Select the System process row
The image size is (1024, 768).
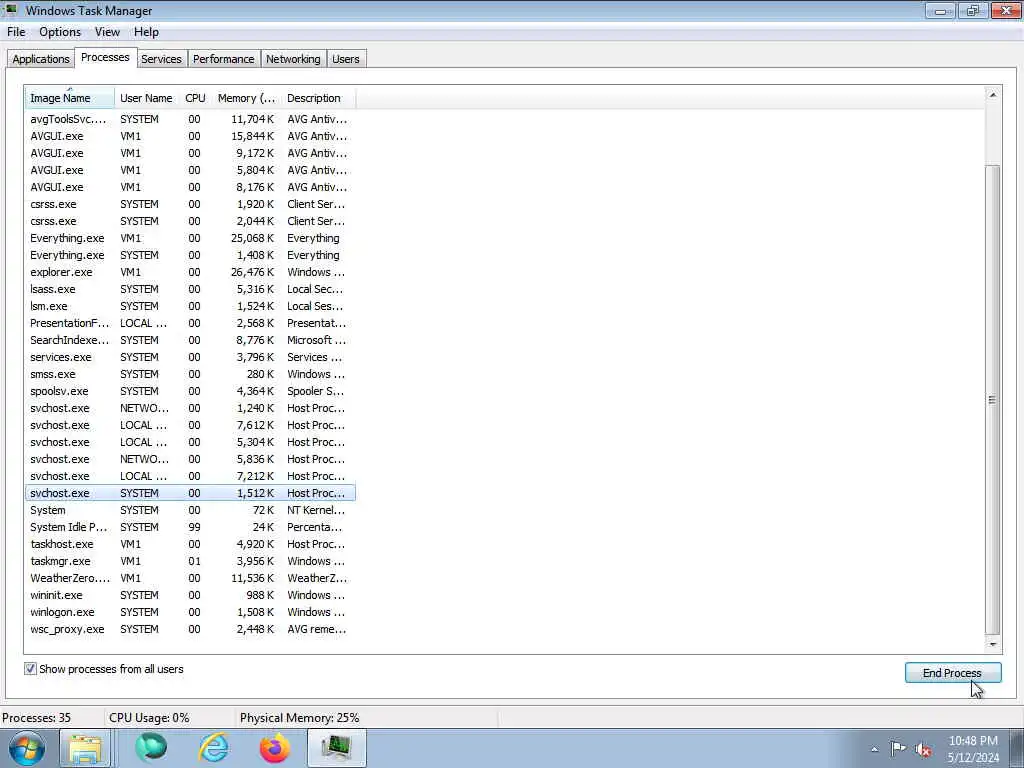click(190, 510)
